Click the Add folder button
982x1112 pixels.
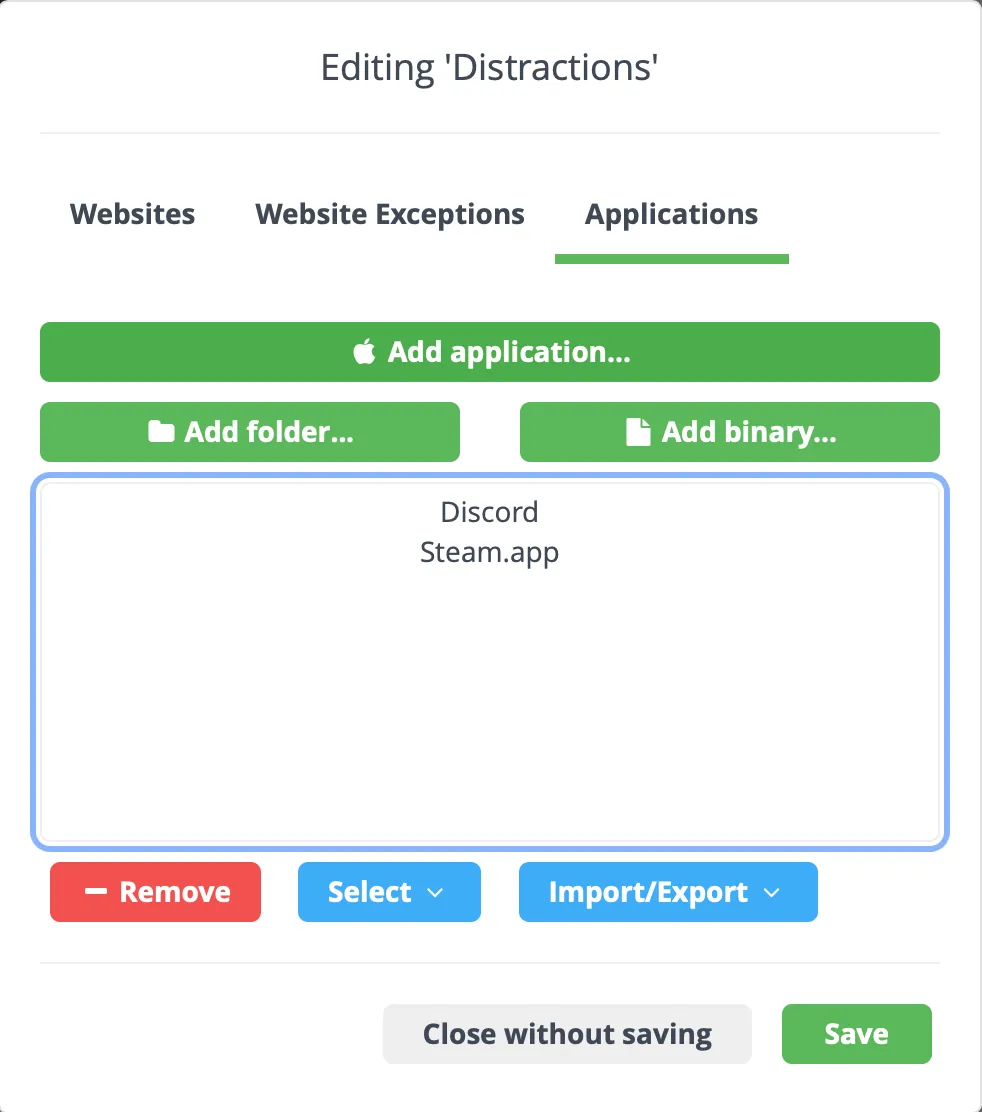pyautogui.click(x=249, y=431)
